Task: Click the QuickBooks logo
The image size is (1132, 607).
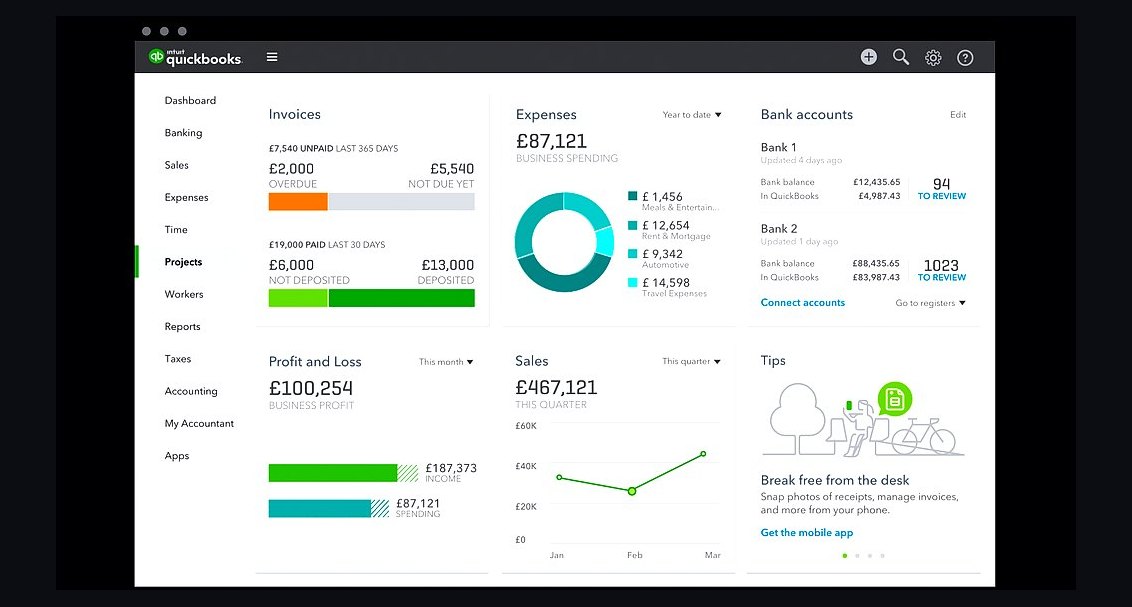Action: (195, 57)
